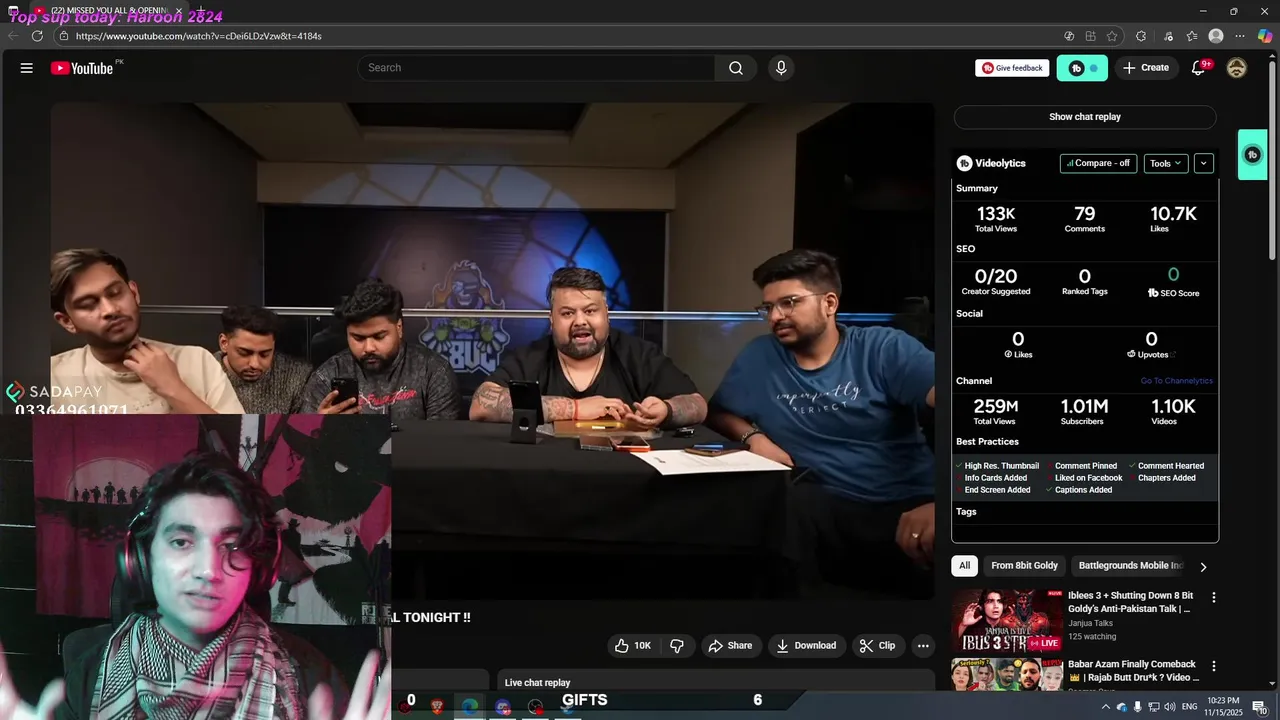
Task: Select the MISSED YOU ALL browser tab
Action: [108, 11]
